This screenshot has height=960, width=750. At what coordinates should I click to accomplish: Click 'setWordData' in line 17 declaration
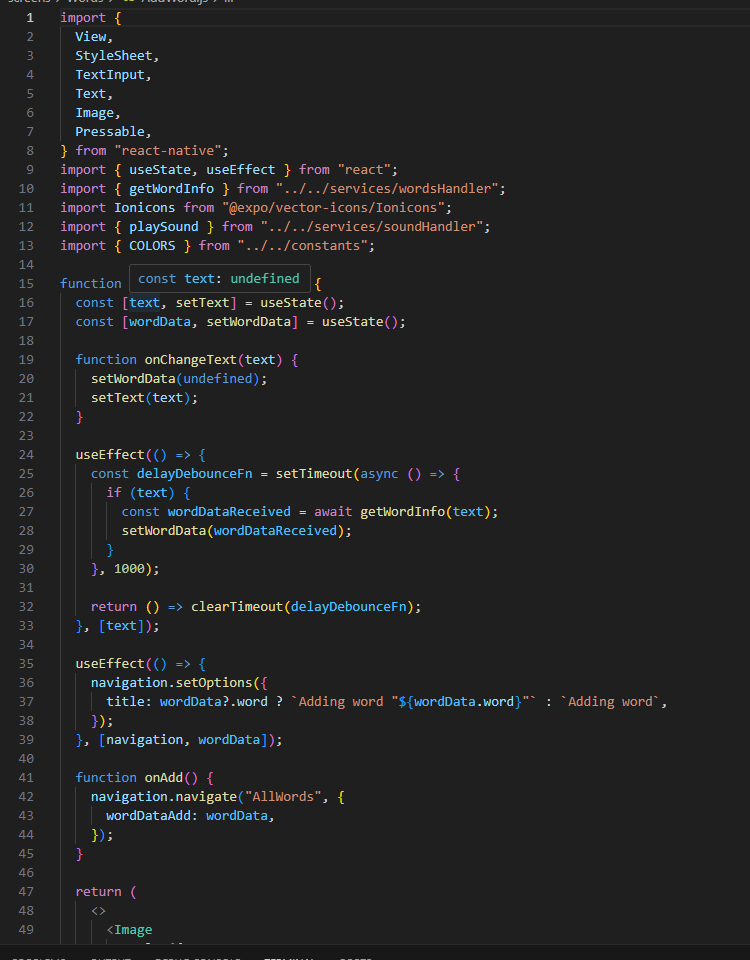click(x=249, y=321)
